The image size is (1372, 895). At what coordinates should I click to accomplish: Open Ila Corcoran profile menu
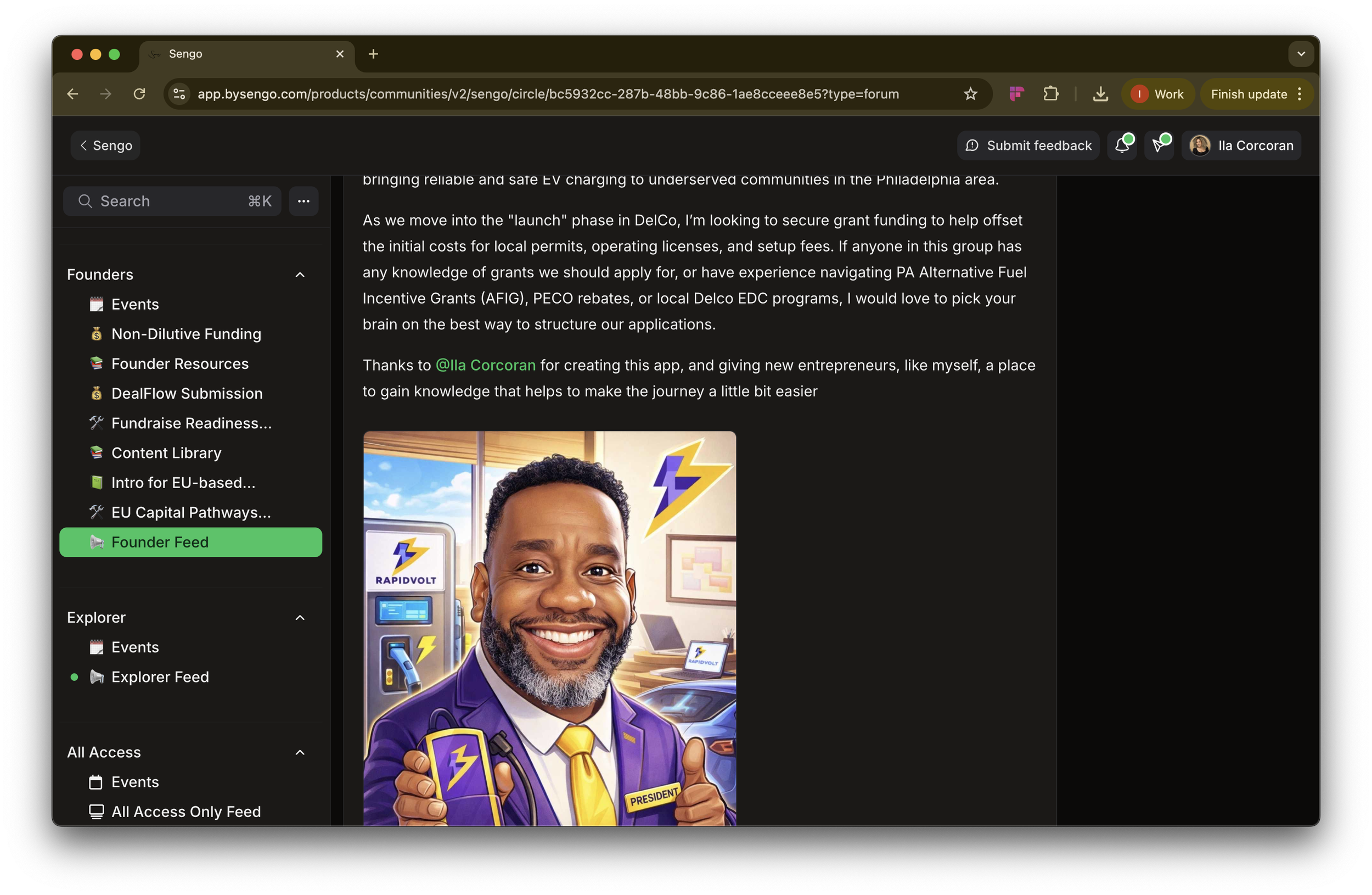(1241, 146)
